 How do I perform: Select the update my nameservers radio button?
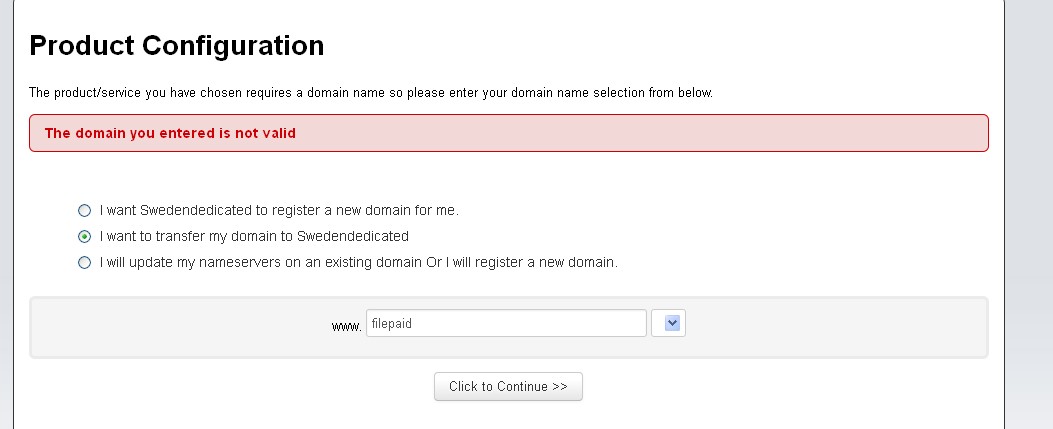[x=84, y=263]
